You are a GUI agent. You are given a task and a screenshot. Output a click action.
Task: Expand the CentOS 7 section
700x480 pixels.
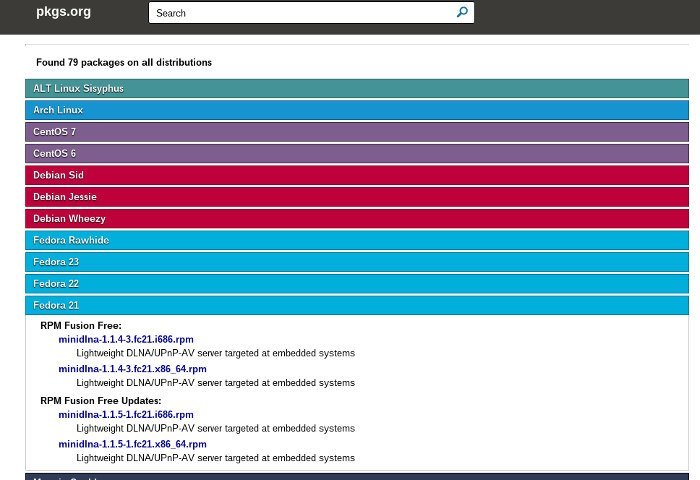pyautogui.click(x=357, y=132)
